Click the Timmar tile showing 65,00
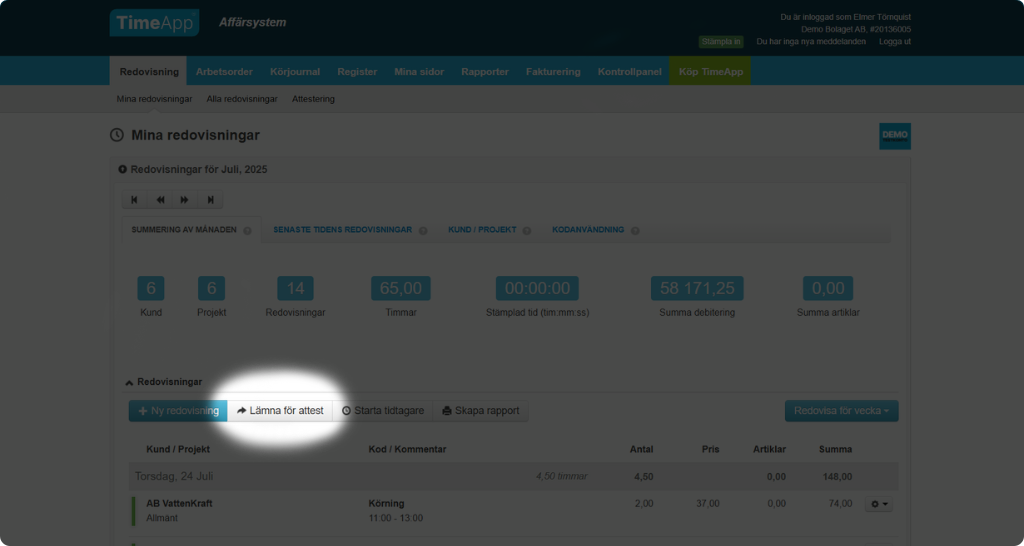Screen dimensions: 1024x546 (x=401, y=288)
